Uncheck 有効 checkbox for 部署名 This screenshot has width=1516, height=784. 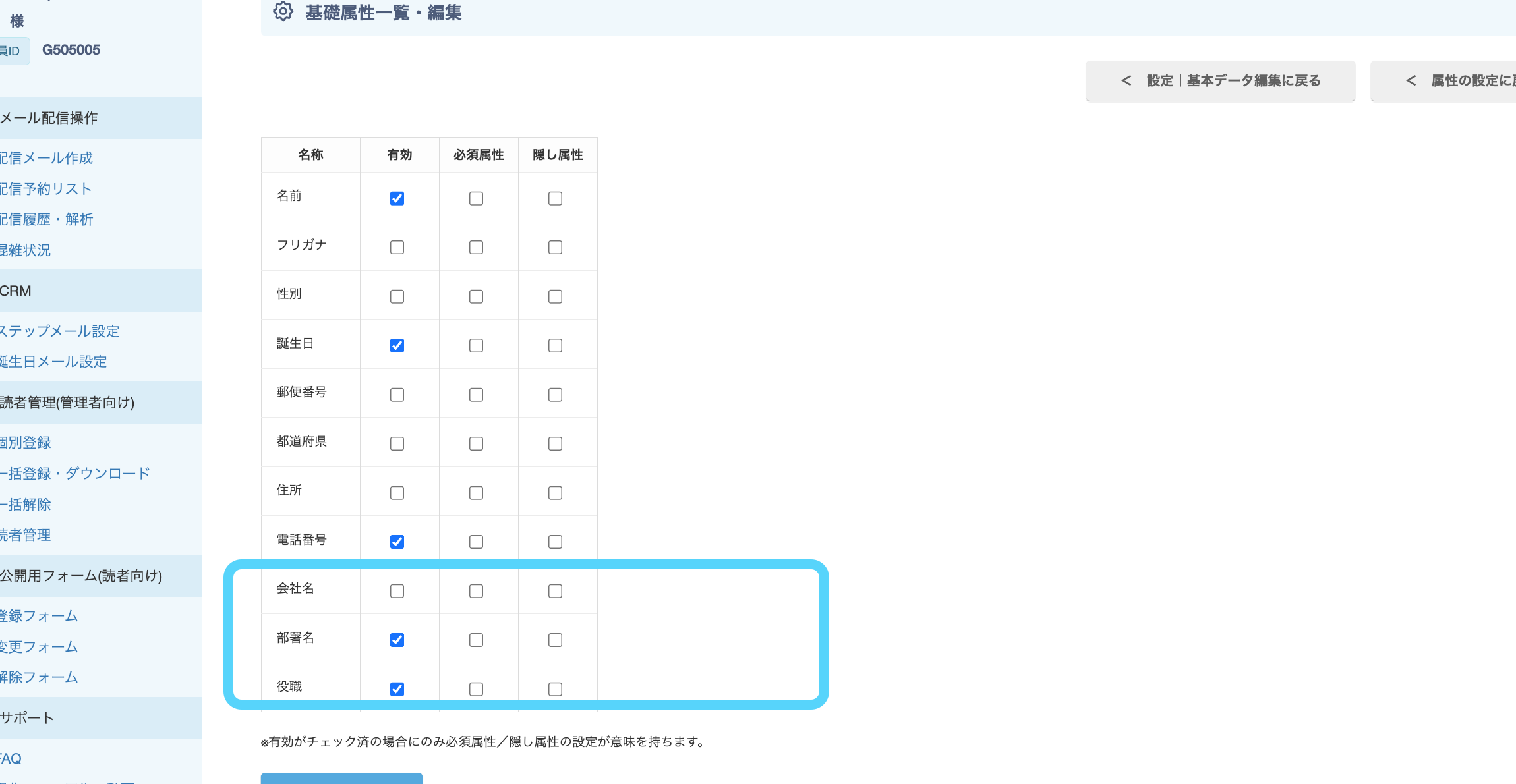pos(397,640)
